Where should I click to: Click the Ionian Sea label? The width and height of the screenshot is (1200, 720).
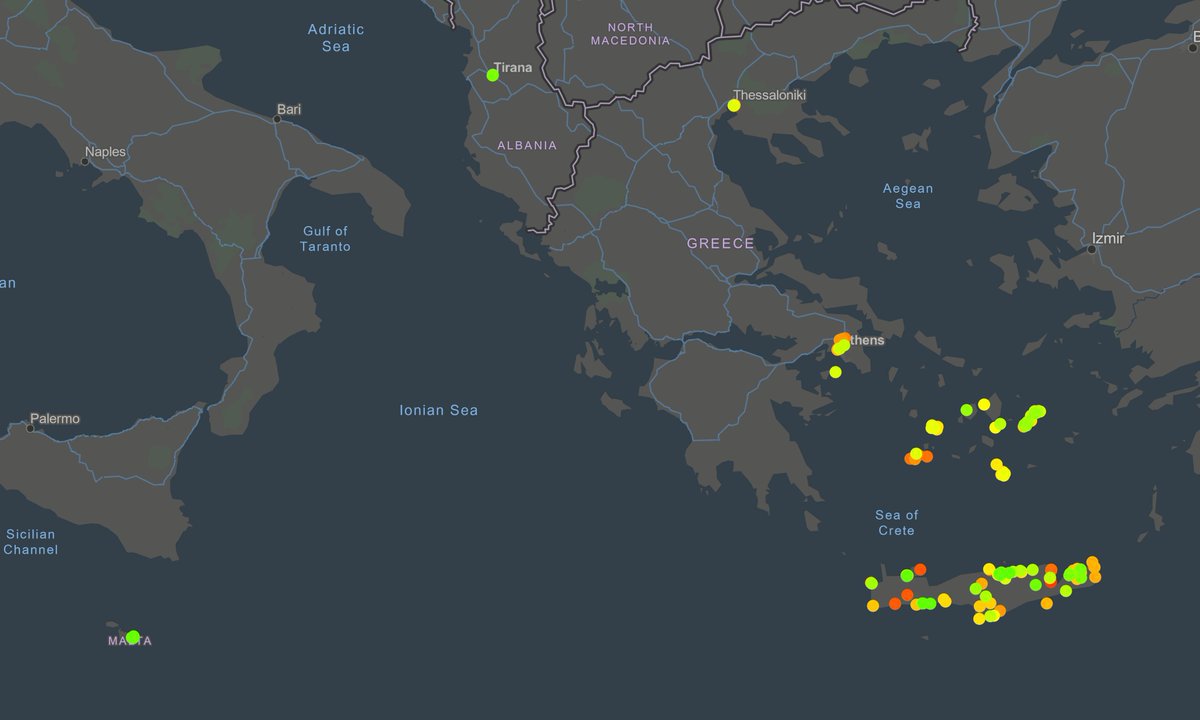[438, 410]
